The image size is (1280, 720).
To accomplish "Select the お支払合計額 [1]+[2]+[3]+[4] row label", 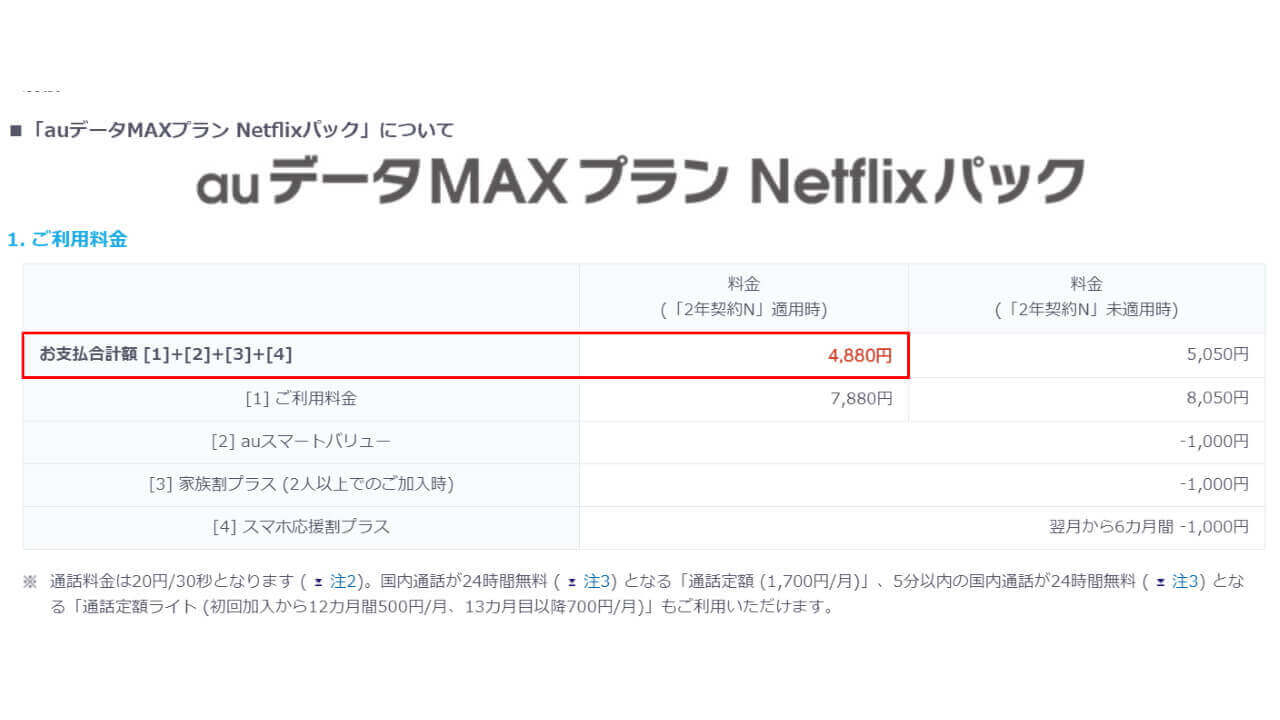I will (x=166, y=355).
